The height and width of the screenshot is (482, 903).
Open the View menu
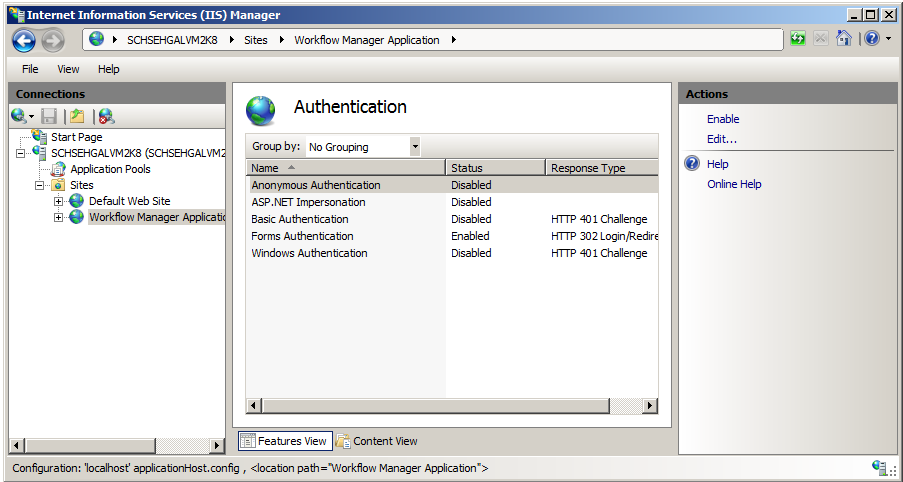68,69
